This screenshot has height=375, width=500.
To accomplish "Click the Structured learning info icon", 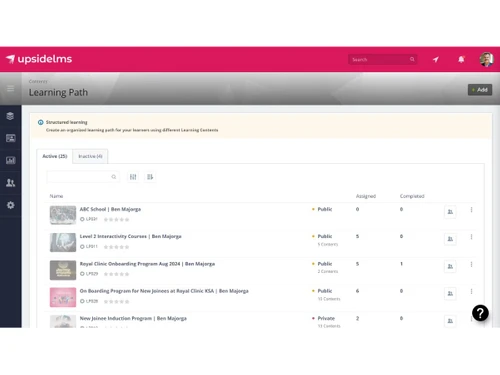I will (x=41, y=122).
